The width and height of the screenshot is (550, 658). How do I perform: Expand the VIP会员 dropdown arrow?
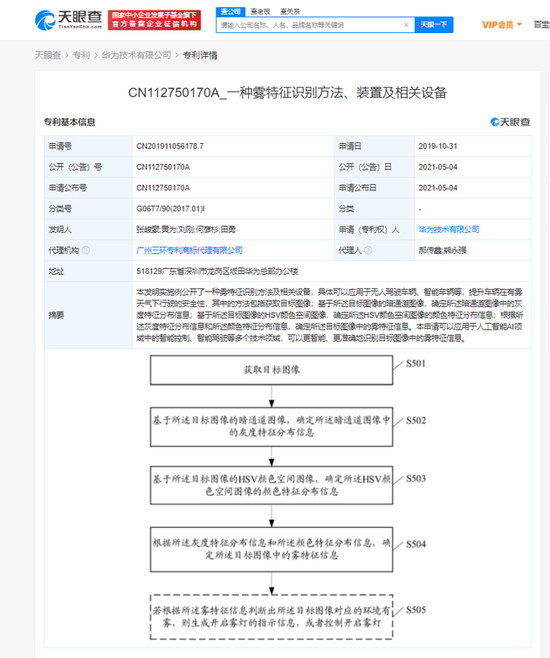pyautogui.click(x=519, y=25)
